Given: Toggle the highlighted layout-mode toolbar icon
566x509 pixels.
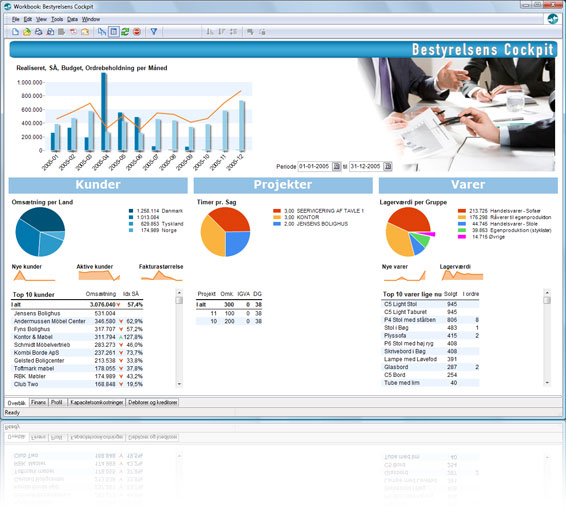Looking at the screenshot, I should (x=114, y=32).
